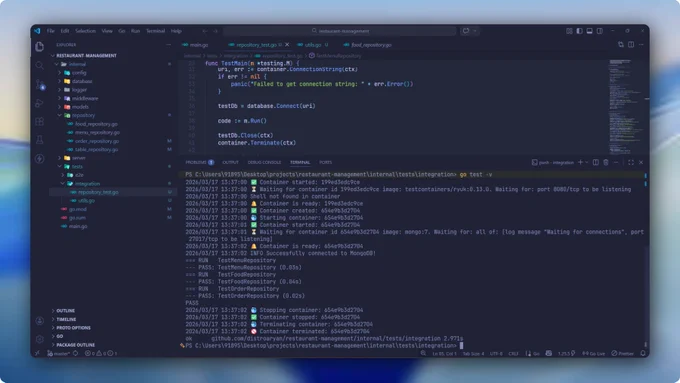Click the navigate forward arrow in title bar

216,31
